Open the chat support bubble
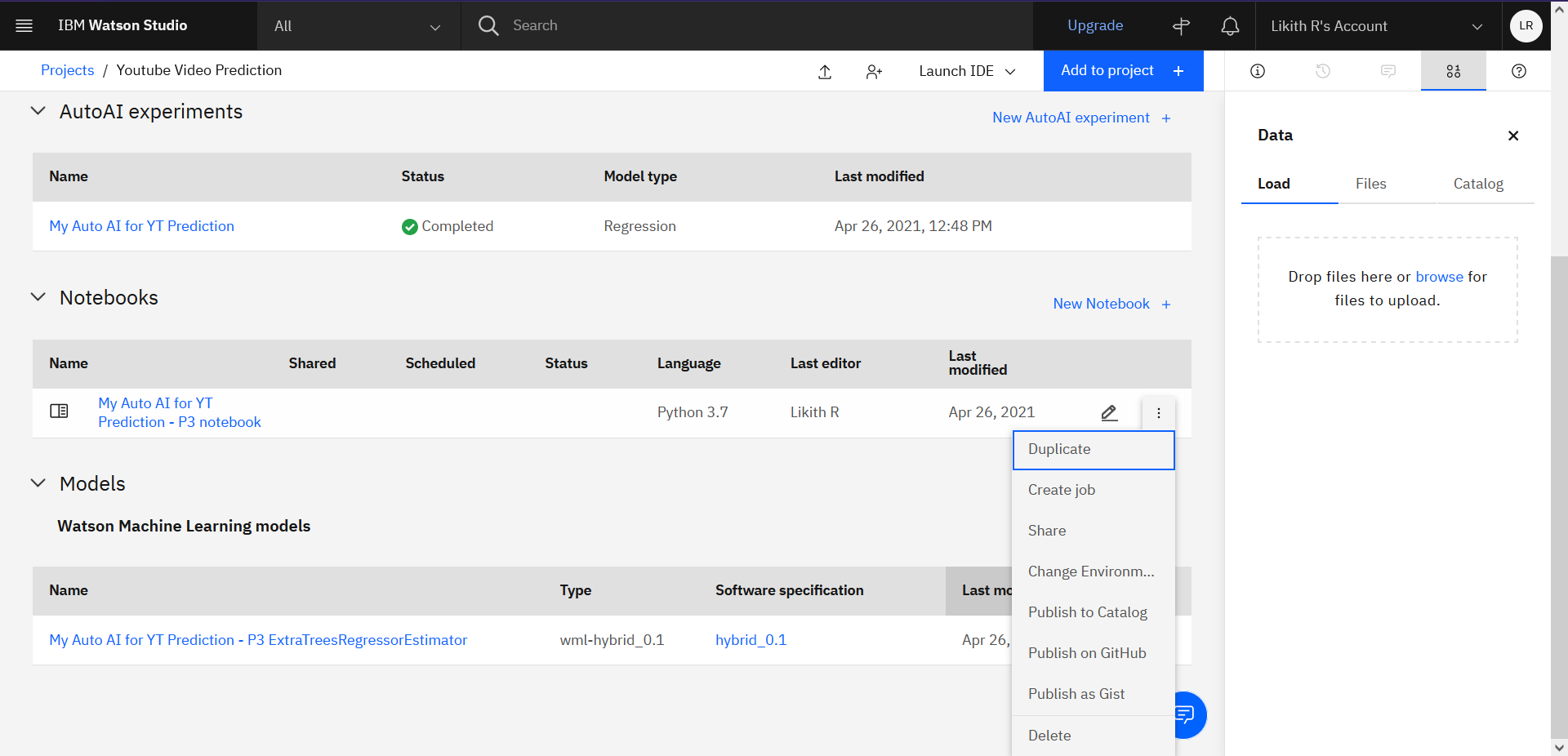Screen dimensions: 1568x756 (1189, 715)
